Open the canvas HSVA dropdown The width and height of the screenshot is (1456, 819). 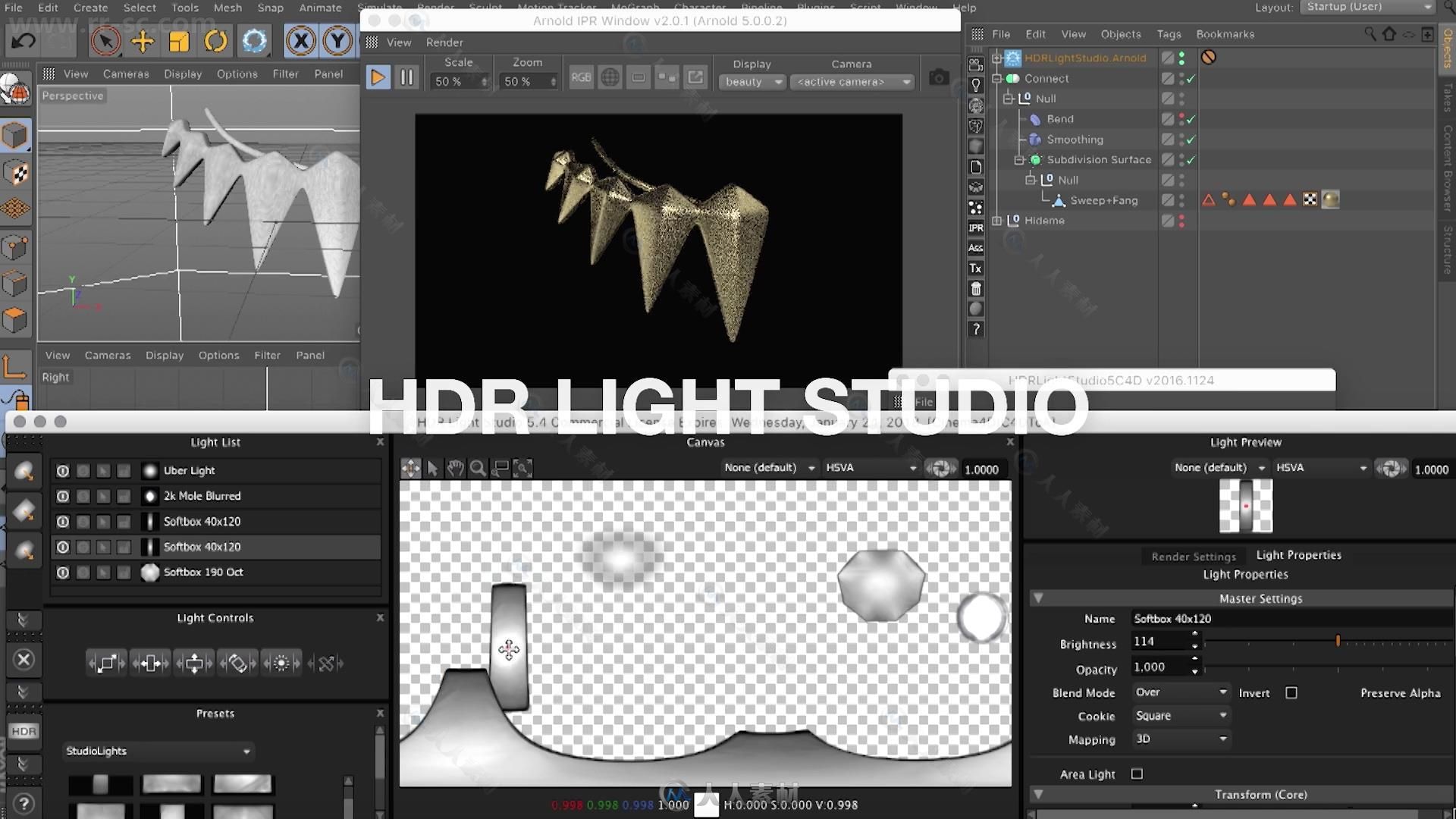point(871,468)
